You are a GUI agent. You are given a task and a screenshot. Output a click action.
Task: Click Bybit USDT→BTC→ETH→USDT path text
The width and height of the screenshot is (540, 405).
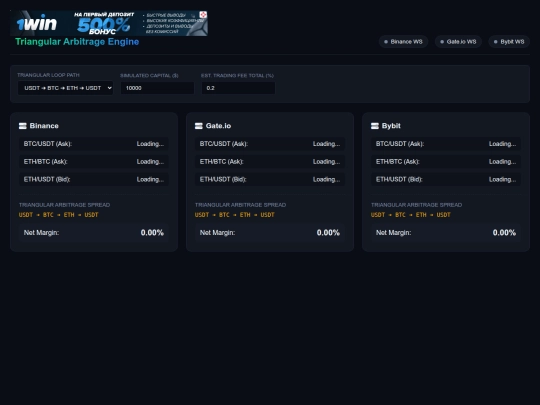pyautogui.click(x=411, y=215)
